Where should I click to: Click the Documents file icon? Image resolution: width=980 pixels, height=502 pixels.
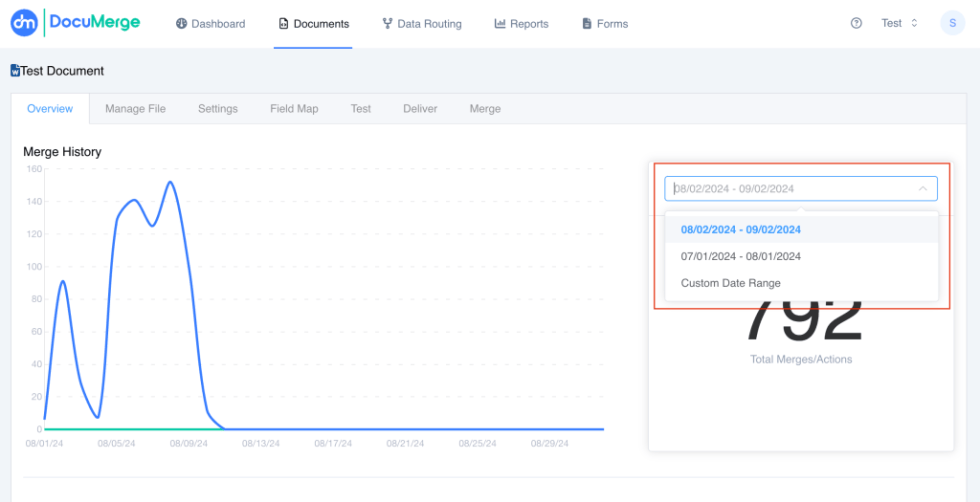[x=284, y=24]
